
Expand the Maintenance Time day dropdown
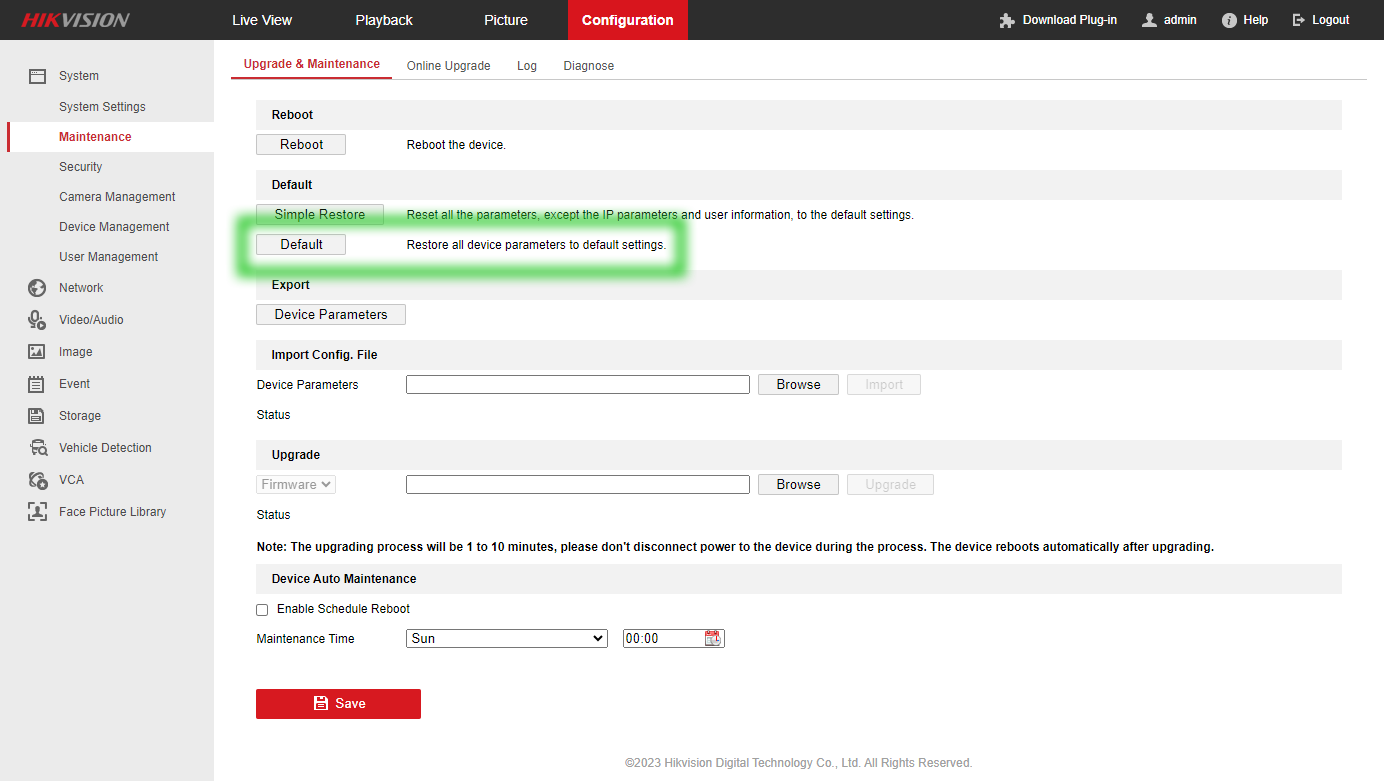click(x=507, y=638)
